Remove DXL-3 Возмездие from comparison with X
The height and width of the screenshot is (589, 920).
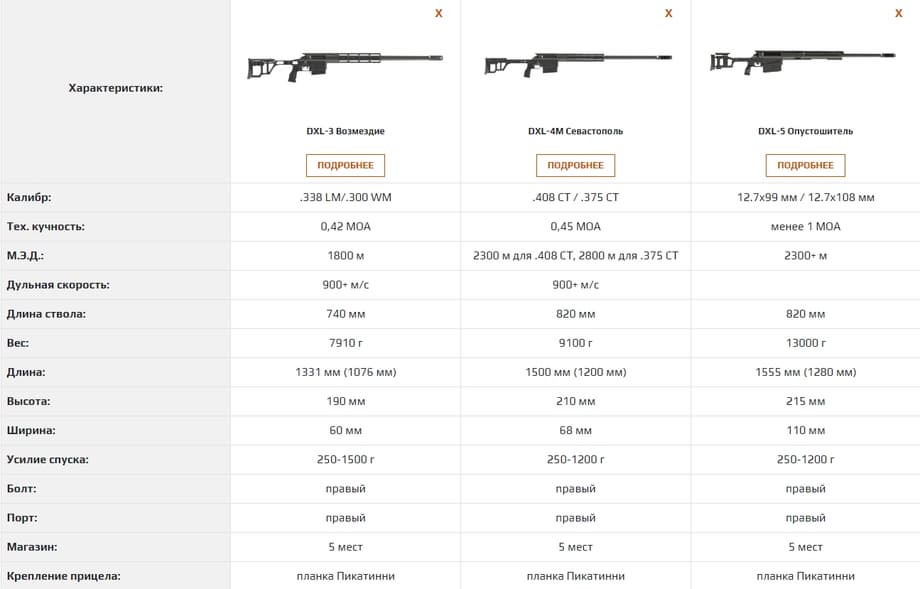pyautogui.click(x=438, y=13)
